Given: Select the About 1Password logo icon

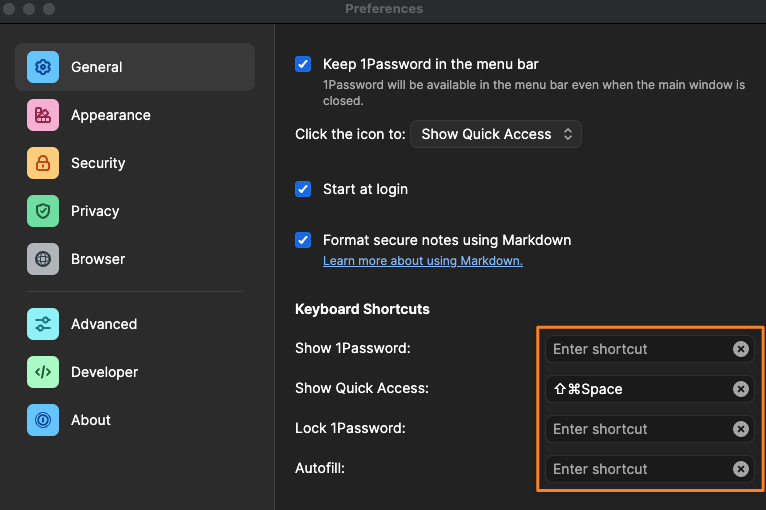Looking at the screenshot, I should pos(43,420).
